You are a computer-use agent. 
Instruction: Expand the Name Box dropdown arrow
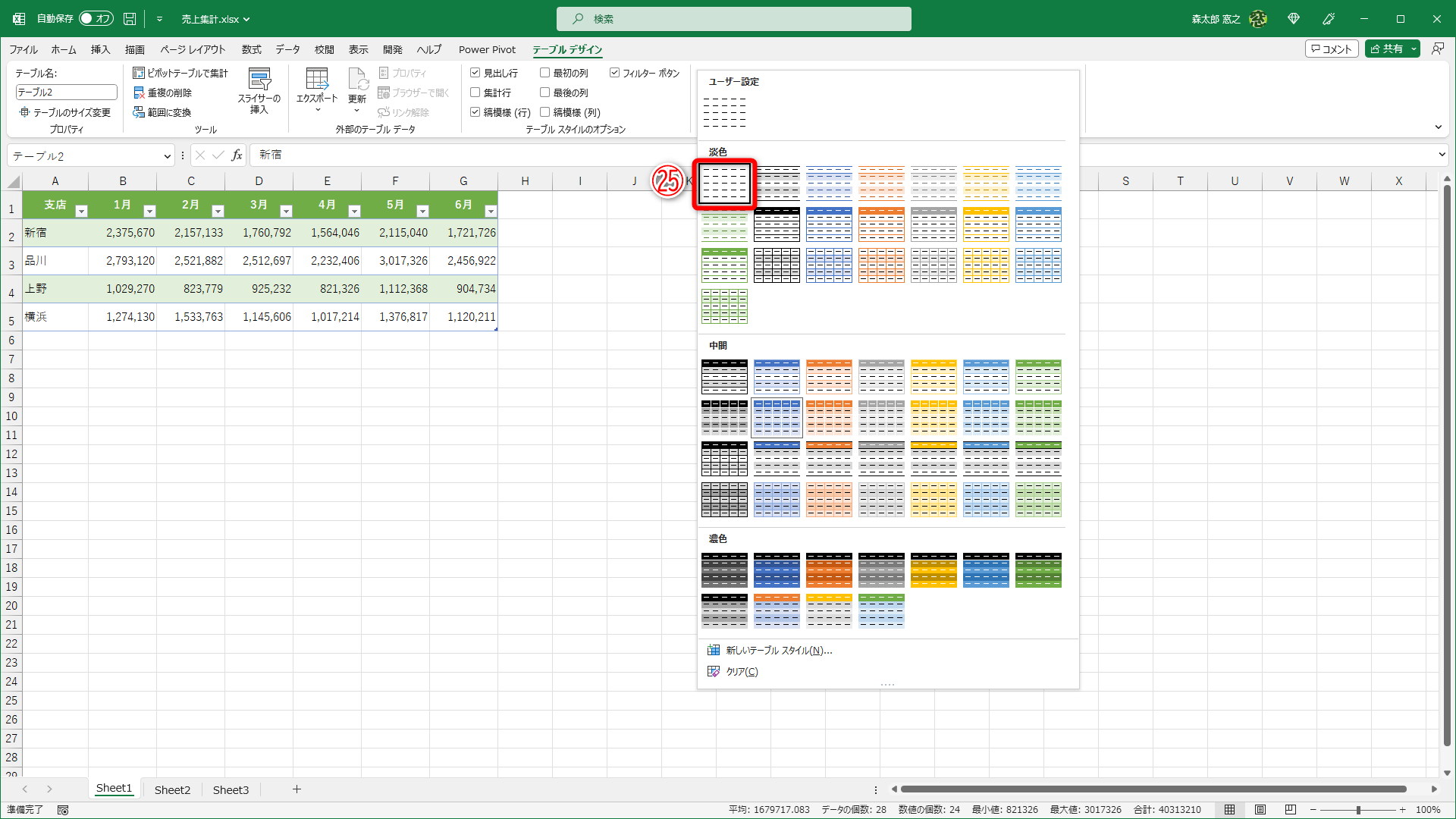(167, 156)
